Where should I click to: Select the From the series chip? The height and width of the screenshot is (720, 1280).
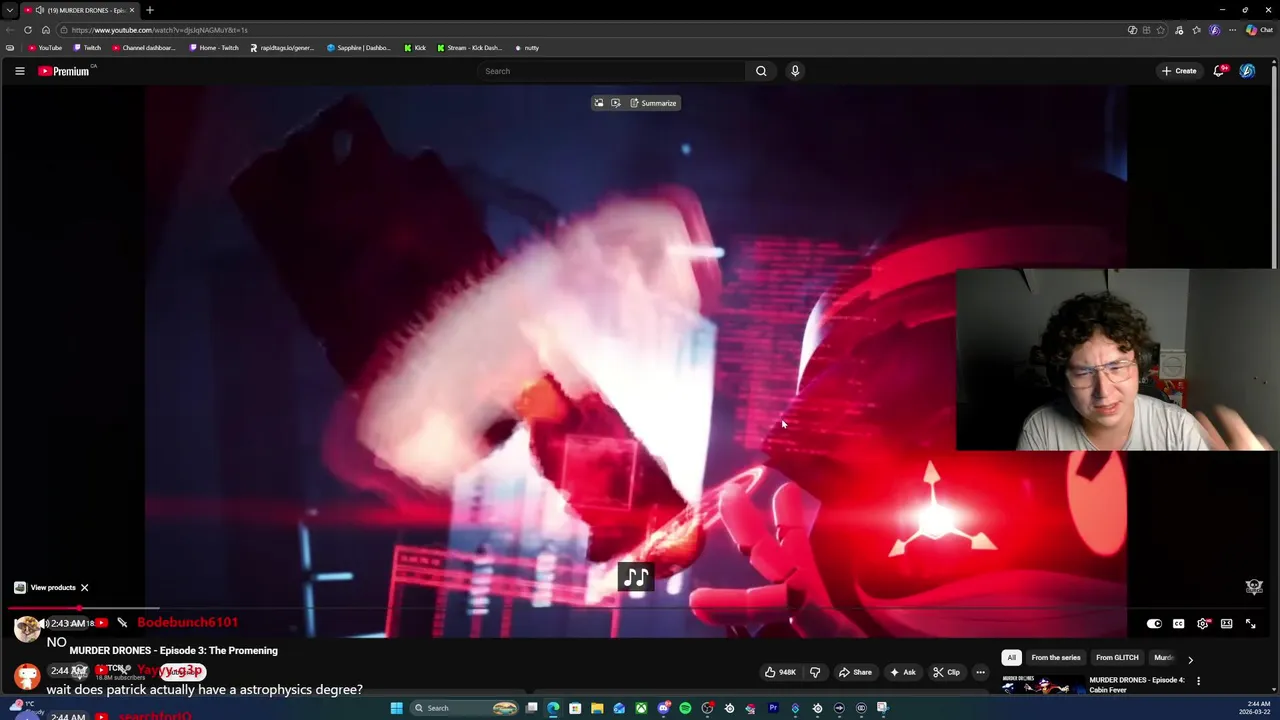click(1056, 658)
